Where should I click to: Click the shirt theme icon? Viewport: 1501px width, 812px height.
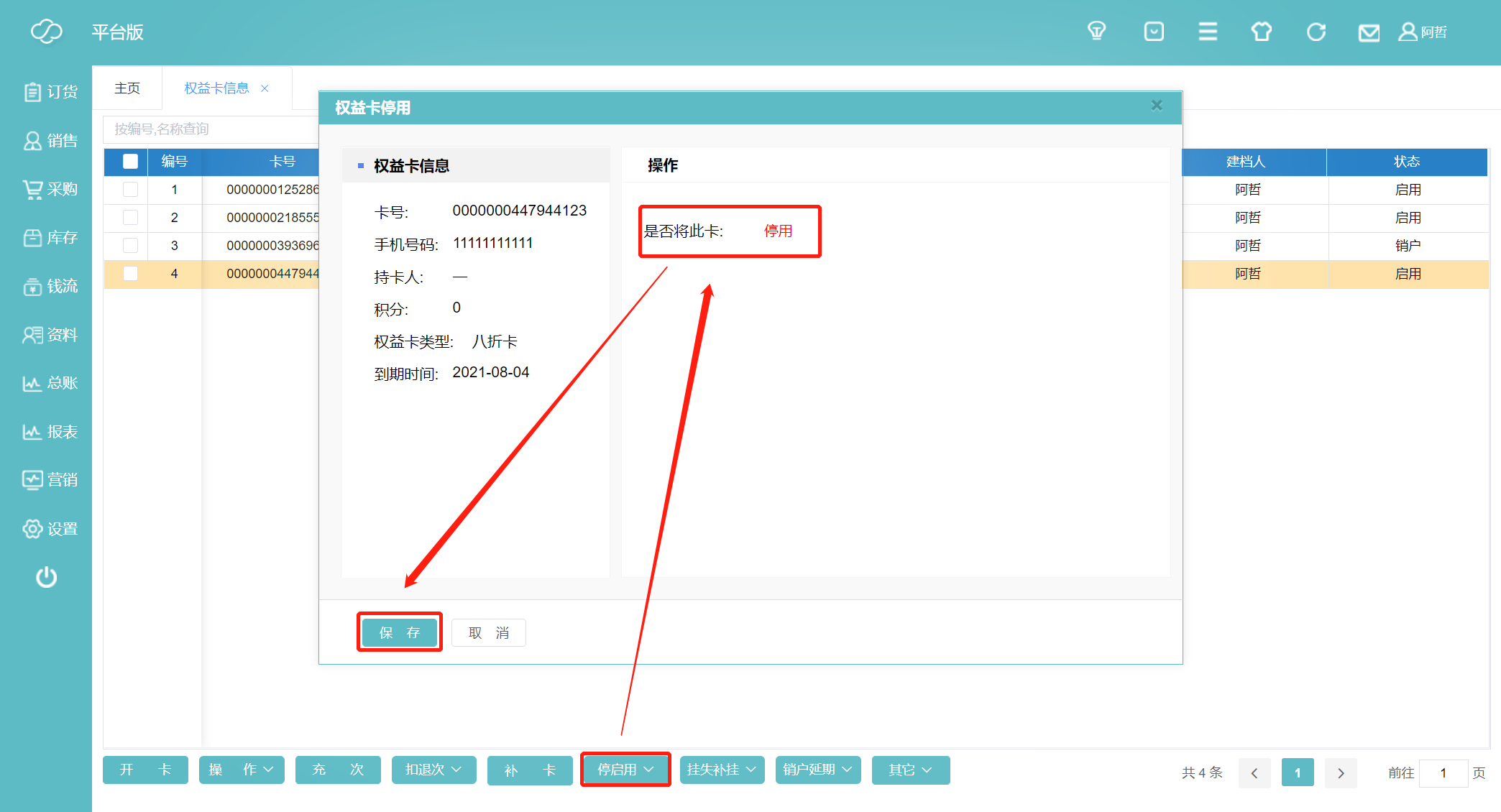point(1261,32)
